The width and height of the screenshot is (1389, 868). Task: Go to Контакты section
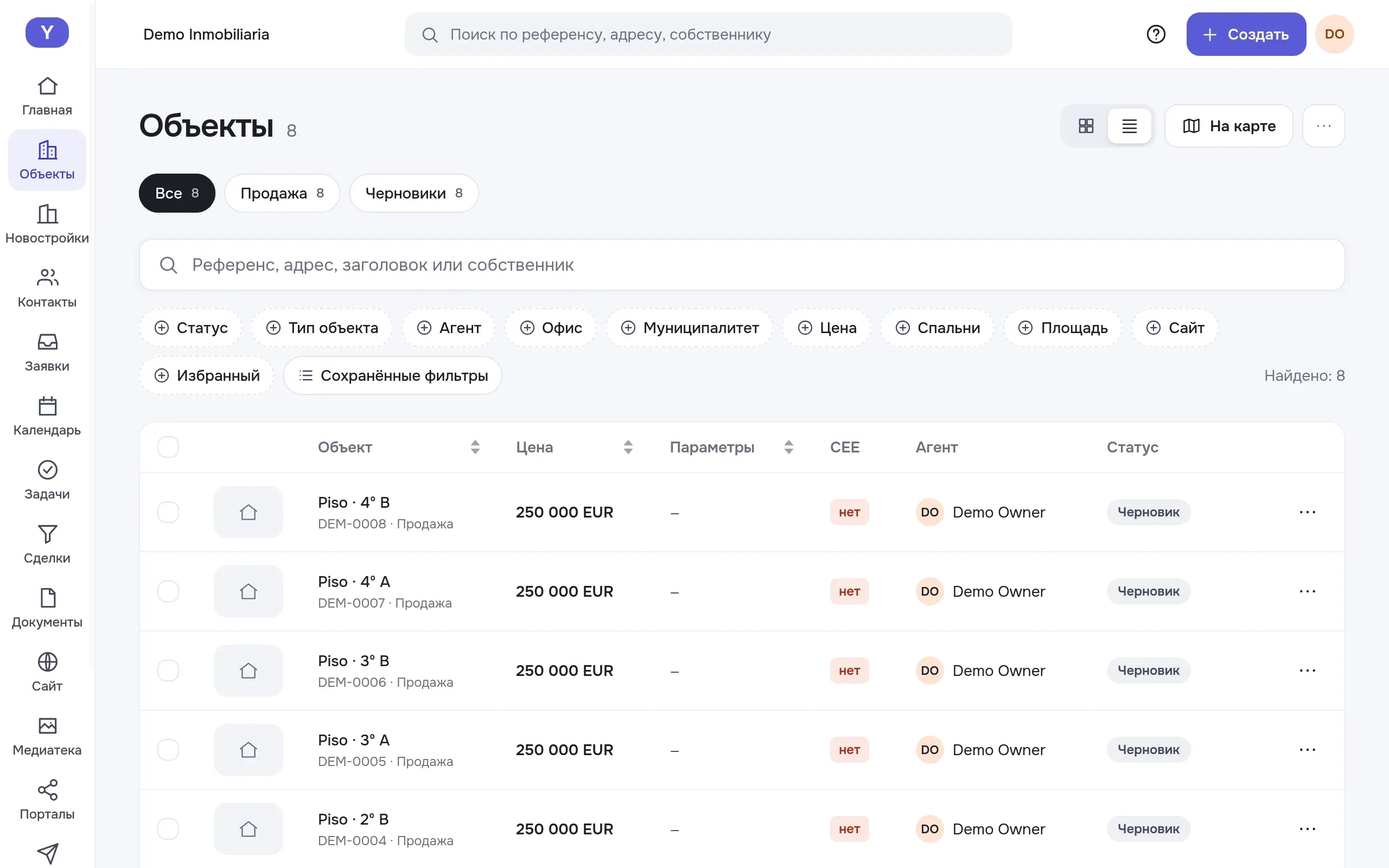[x=47, y=288]
